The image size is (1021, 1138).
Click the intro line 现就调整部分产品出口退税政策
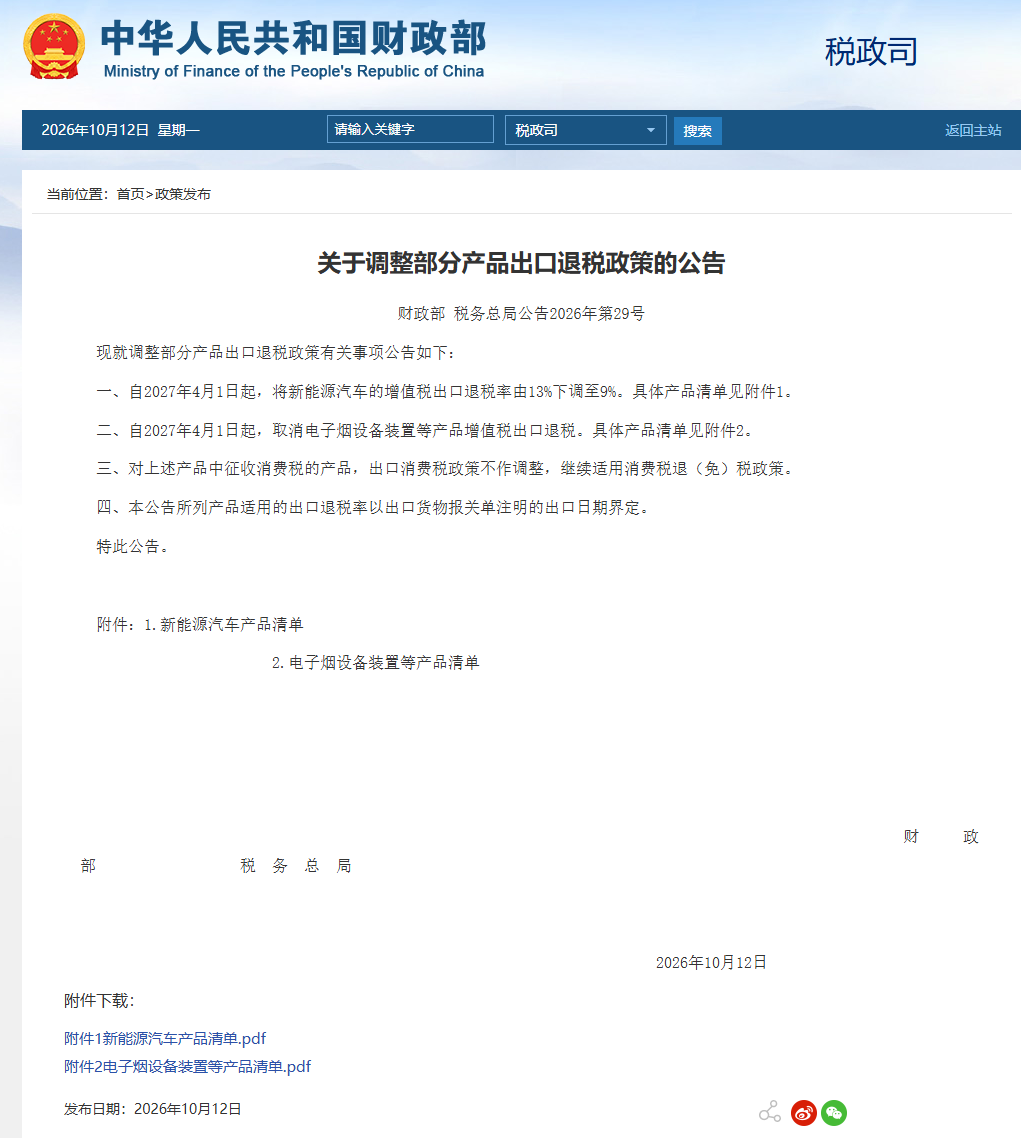coord(276,353)
